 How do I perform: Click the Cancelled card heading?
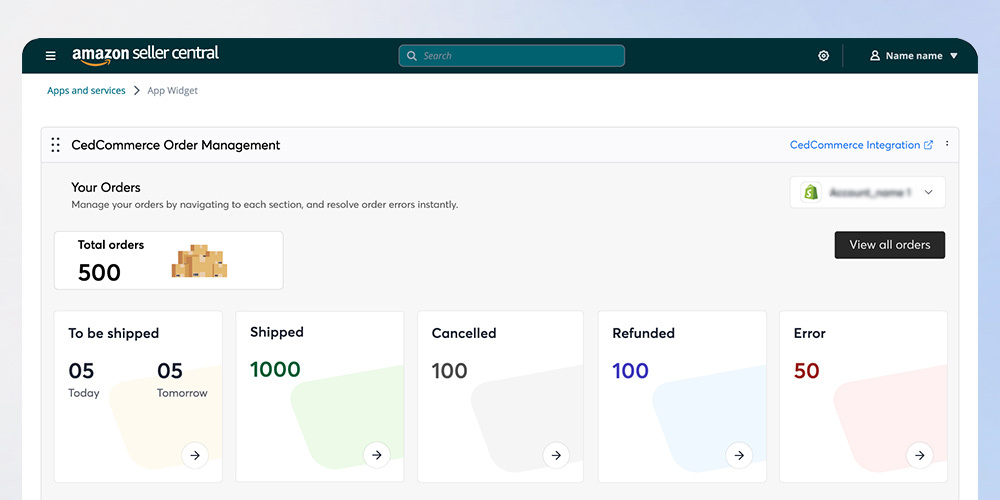pyautogui.click(x=464, y=333)
